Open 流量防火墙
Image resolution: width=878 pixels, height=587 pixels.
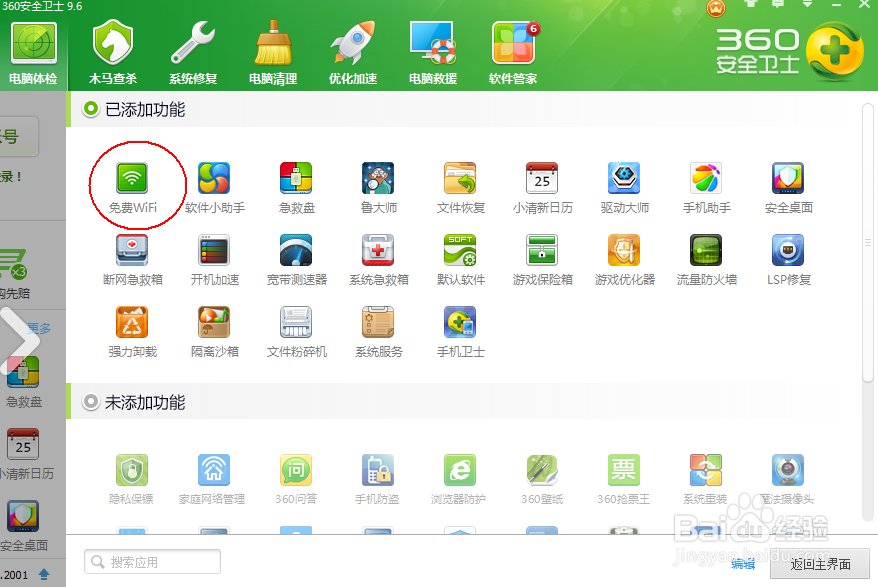pyautogui.click(x=707, y=260)
